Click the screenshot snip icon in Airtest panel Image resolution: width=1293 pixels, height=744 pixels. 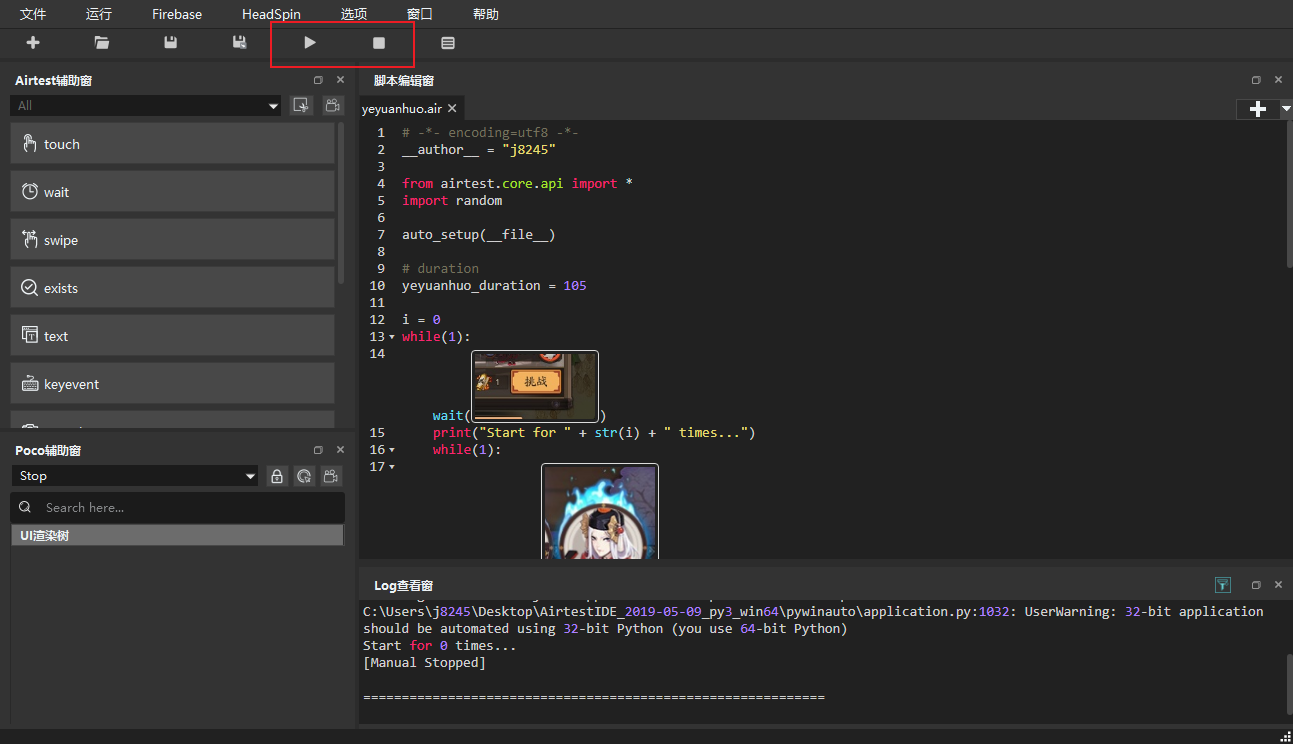tap(301, 105)
